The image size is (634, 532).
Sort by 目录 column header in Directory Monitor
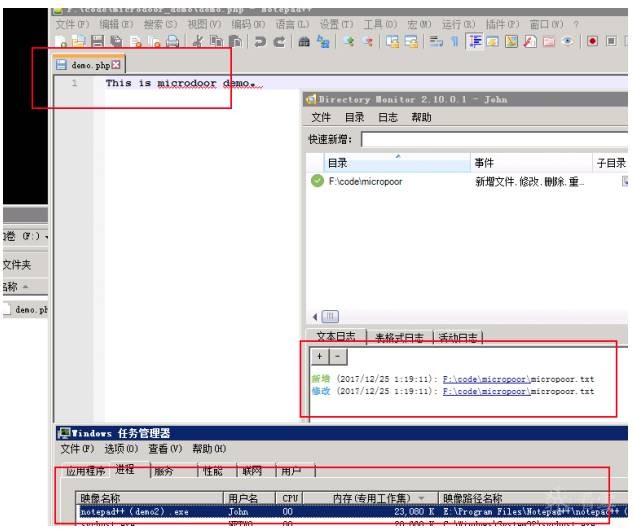pos(338,162)
